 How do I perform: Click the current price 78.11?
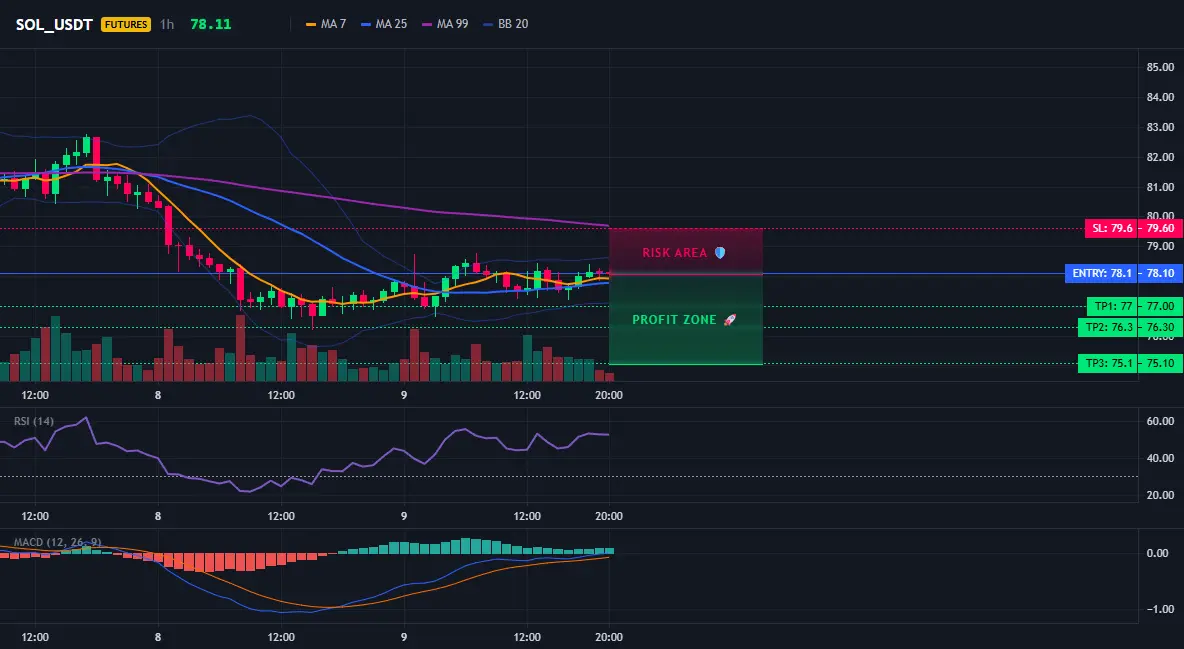click(x=211, y=24)
